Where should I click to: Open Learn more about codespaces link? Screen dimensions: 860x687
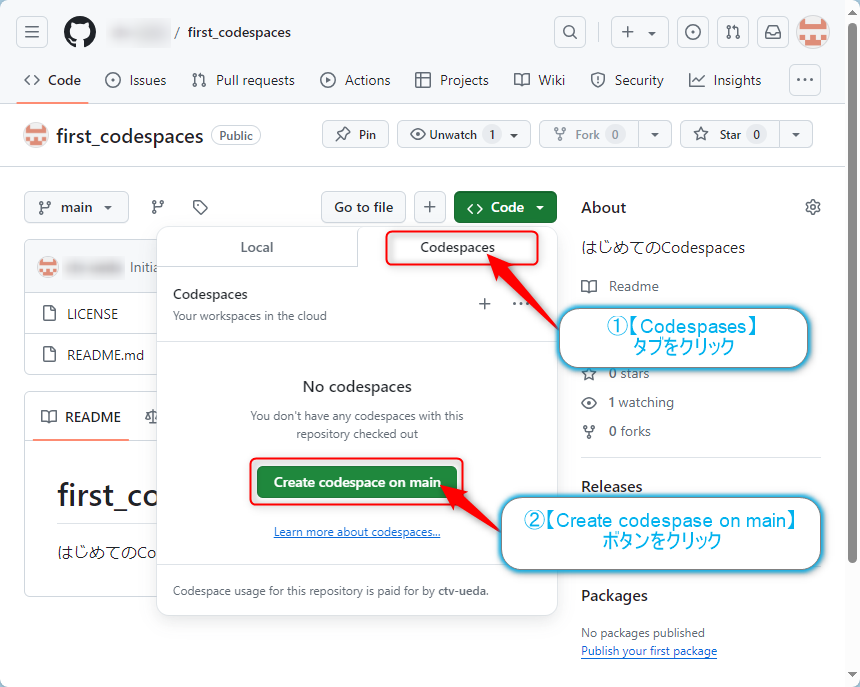[x=357, y=532]
